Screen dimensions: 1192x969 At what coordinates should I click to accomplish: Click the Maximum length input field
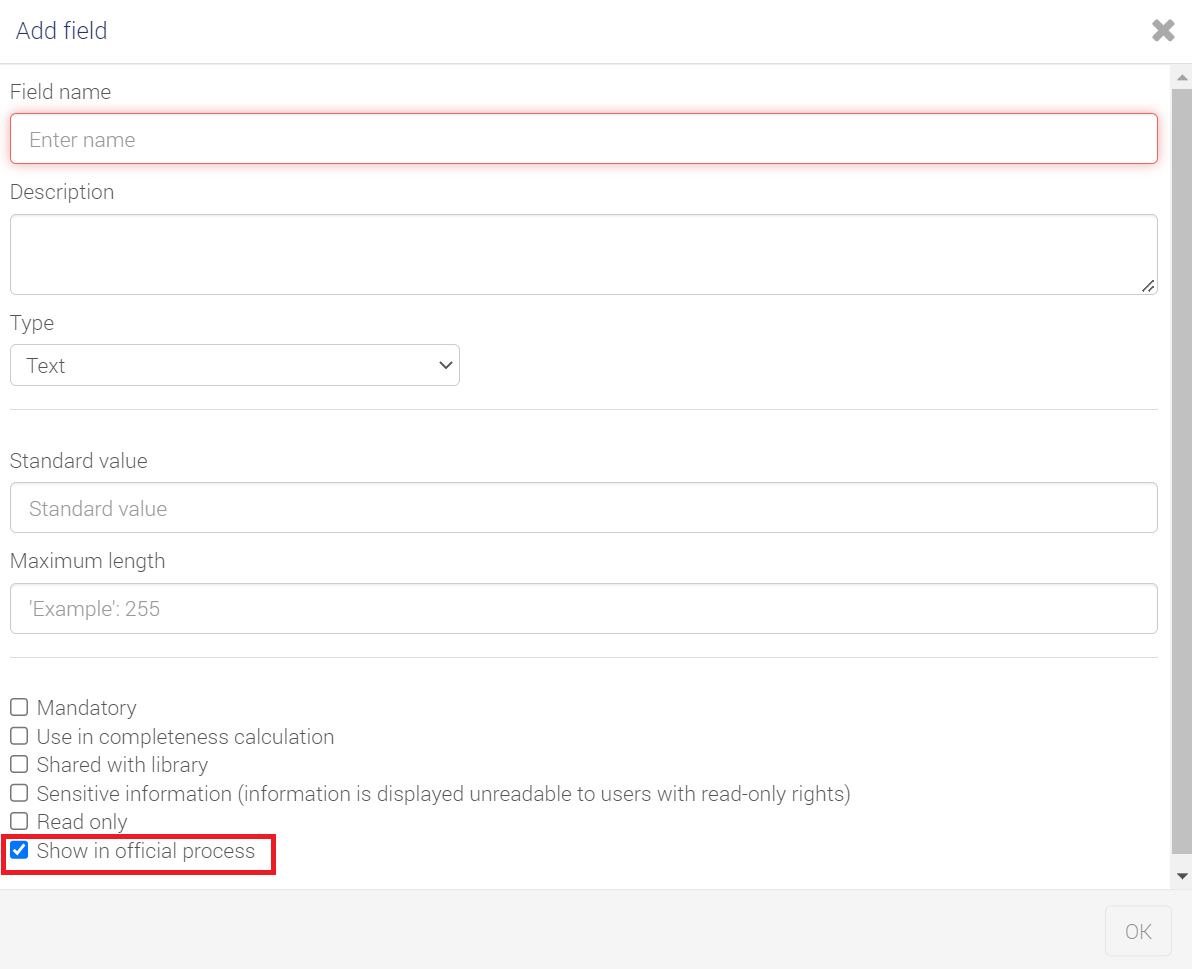point(584,608)
